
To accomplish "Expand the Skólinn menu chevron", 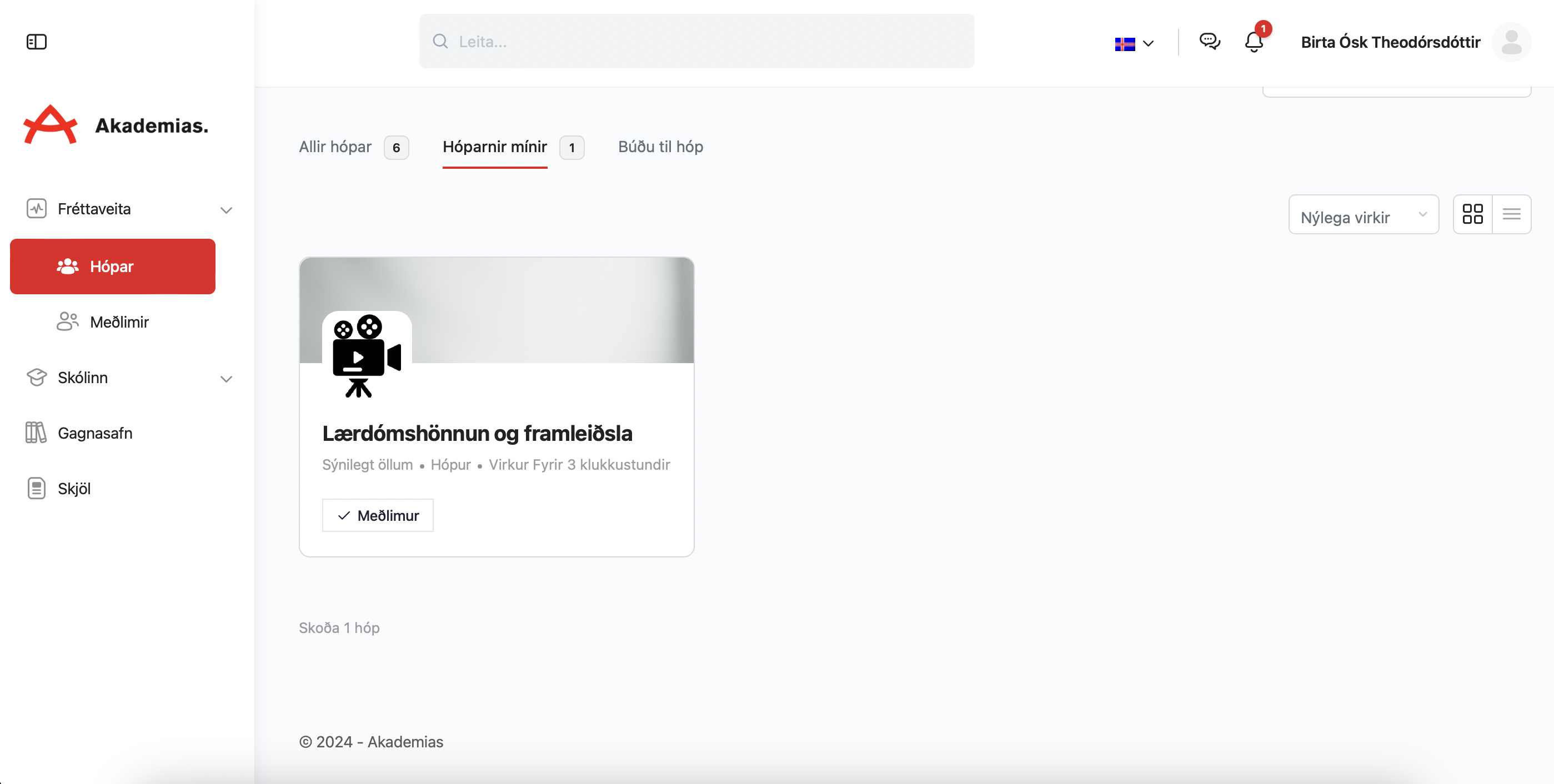I will pos(226,379).
